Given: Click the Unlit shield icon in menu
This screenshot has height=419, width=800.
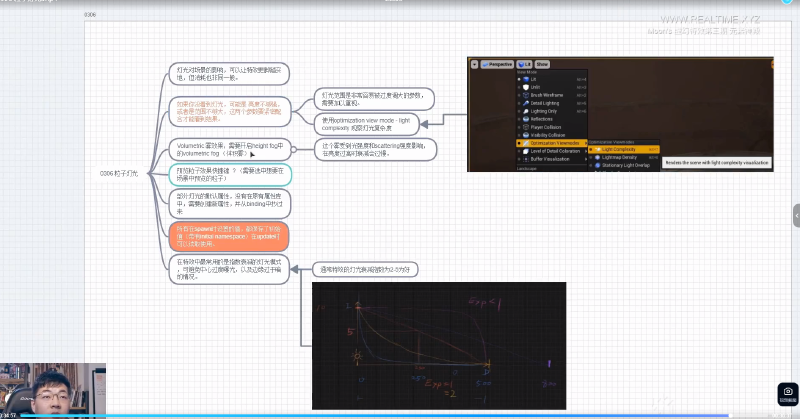Looking at the screenshot, I should 526,87.
